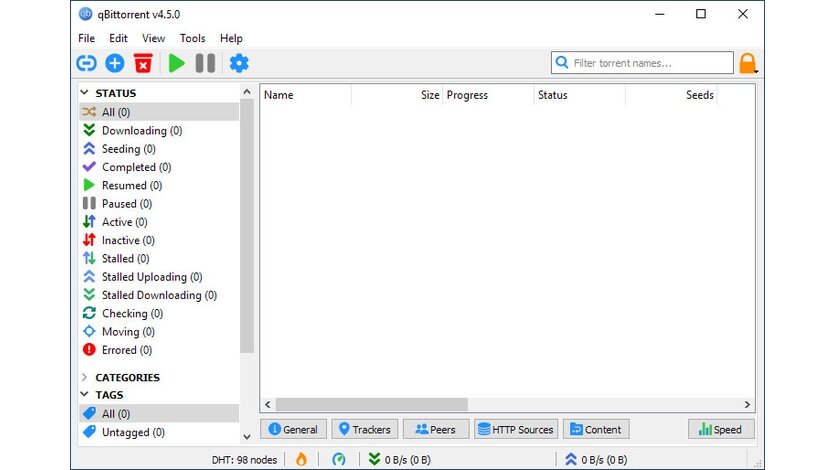Viewport: 836px width, 470px height.
Task: Select the Downloading (0) filter
Action: click(x=159, y=131)
